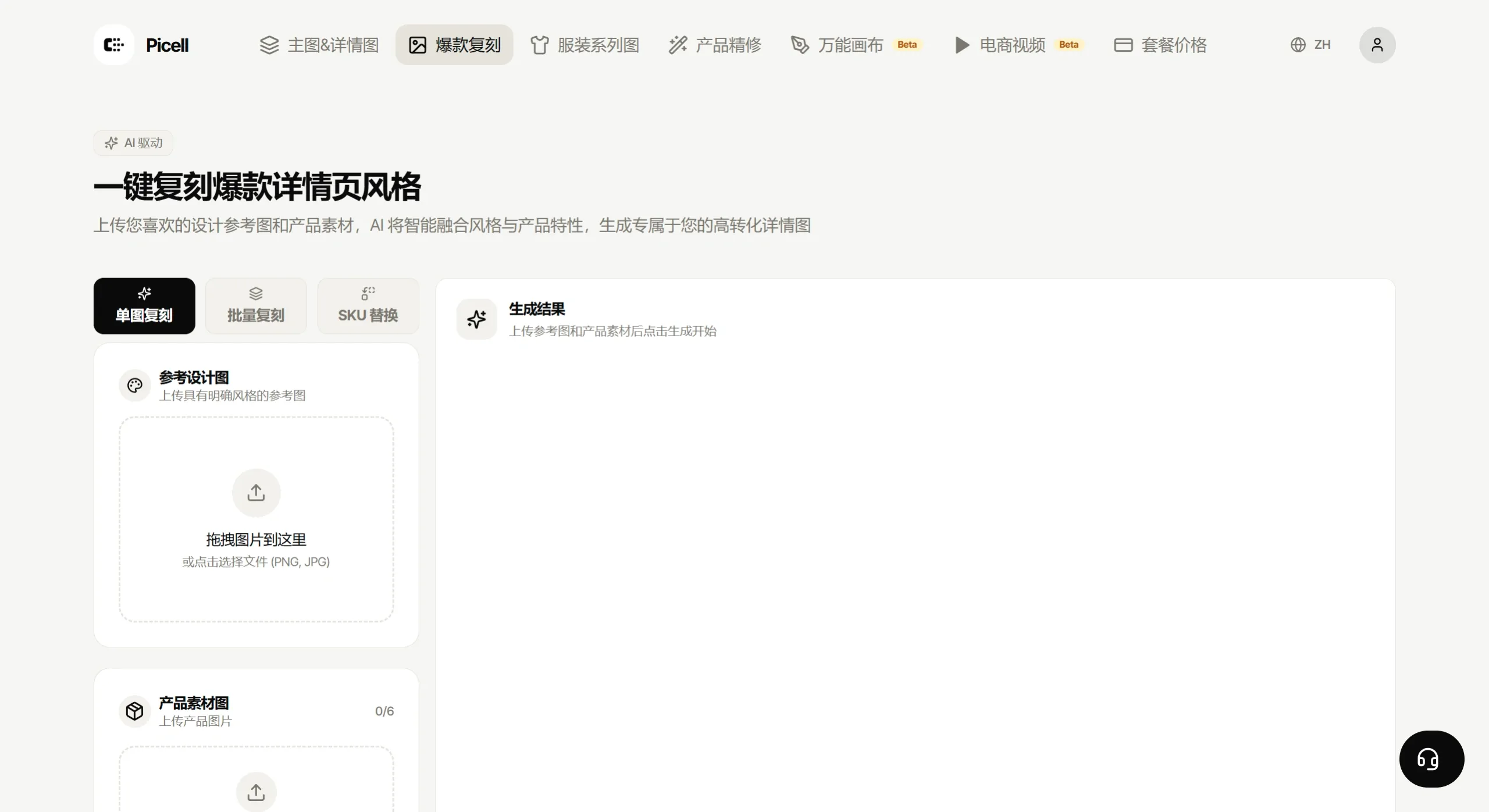Screen dimensions: 1489x812
Task: Click the Picell logo icon
Action: click(114, 45)
